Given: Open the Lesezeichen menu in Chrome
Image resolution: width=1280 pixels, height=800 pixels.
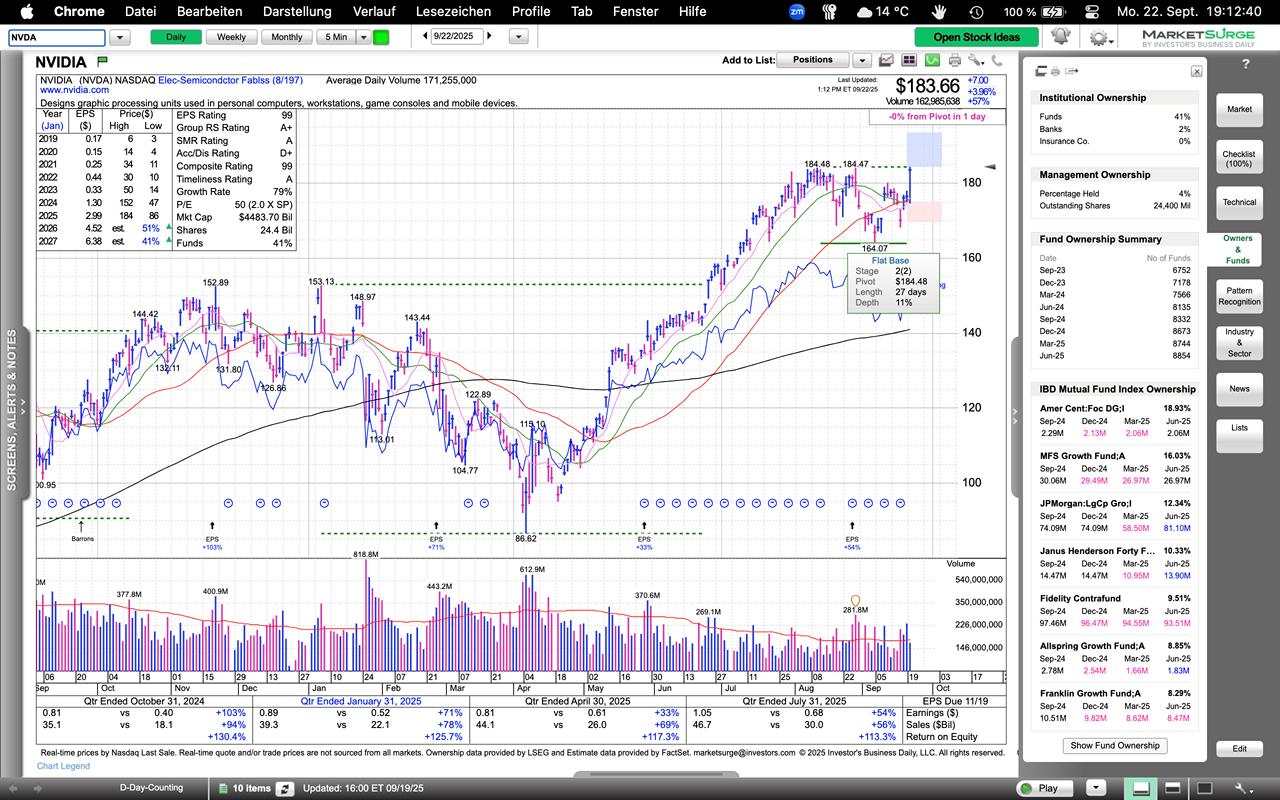Looking at the screenshot, I should coord(453,11).
